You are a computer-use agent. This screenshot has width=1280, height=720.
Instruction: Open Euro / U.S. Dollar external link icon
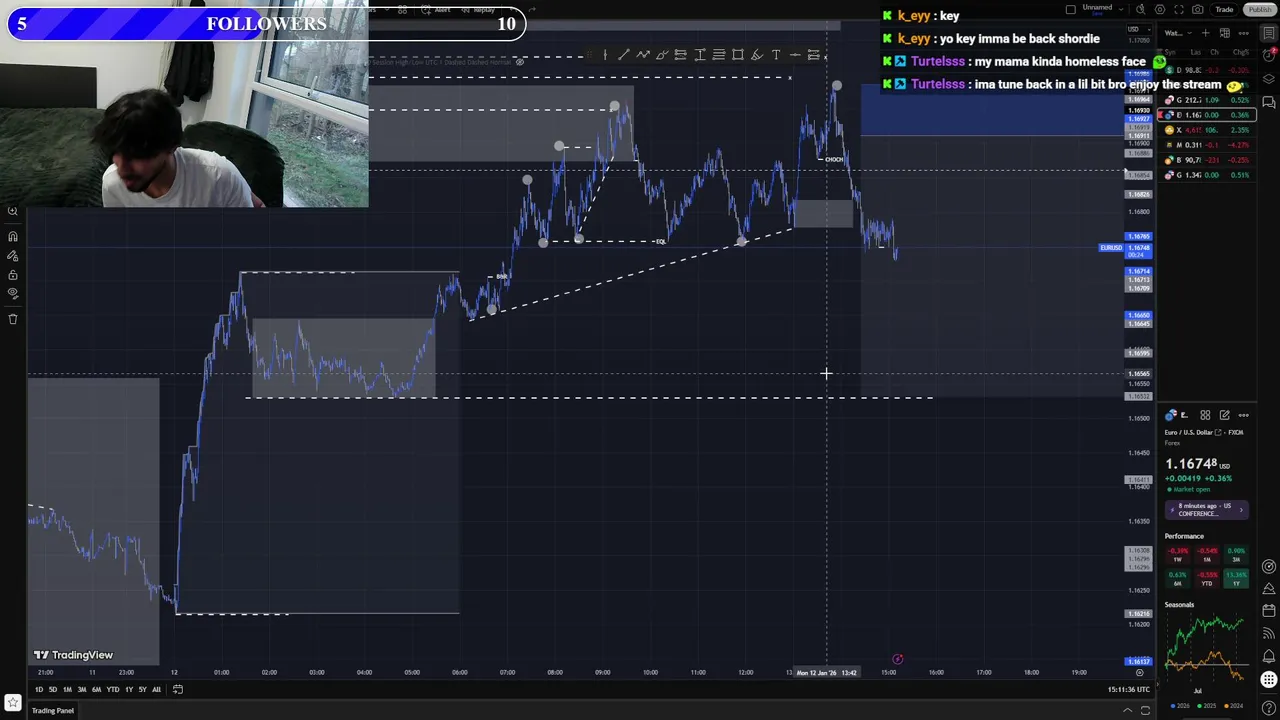pyautogui.click(x=1218, y=432)
